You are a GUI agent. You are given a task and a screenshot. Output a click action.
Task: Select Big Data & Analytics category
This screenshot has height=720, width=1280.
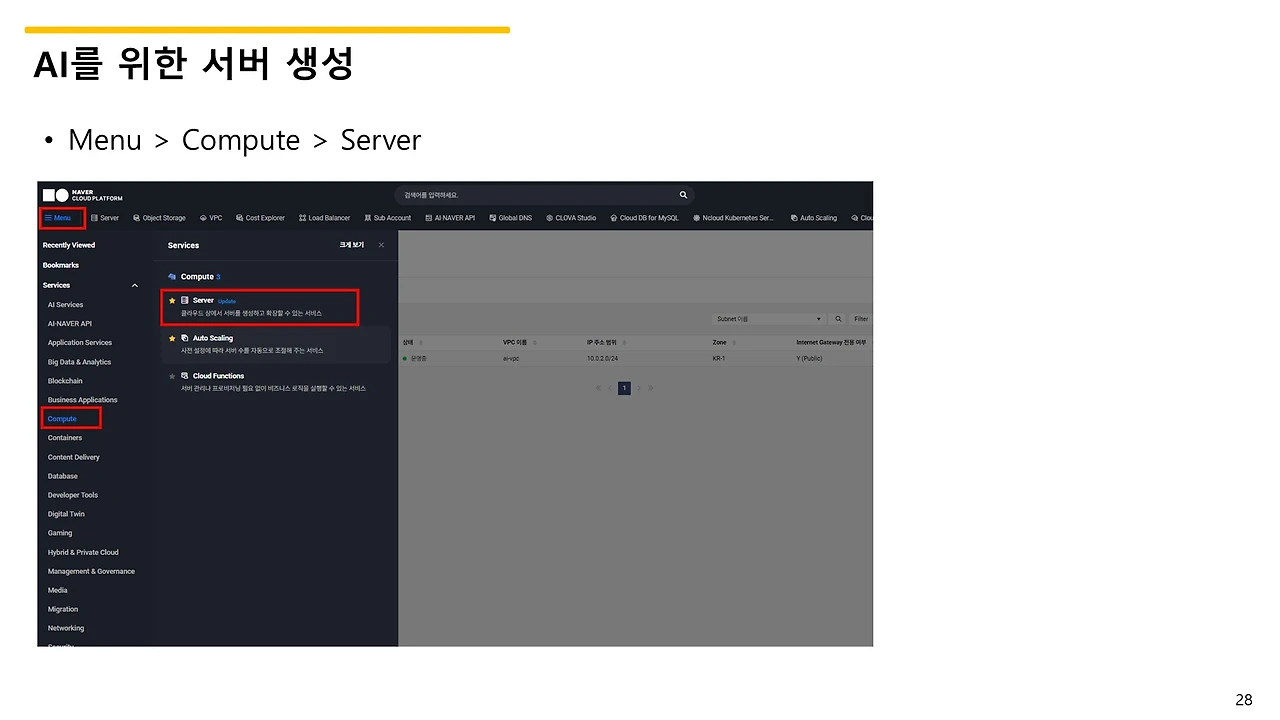79,362
